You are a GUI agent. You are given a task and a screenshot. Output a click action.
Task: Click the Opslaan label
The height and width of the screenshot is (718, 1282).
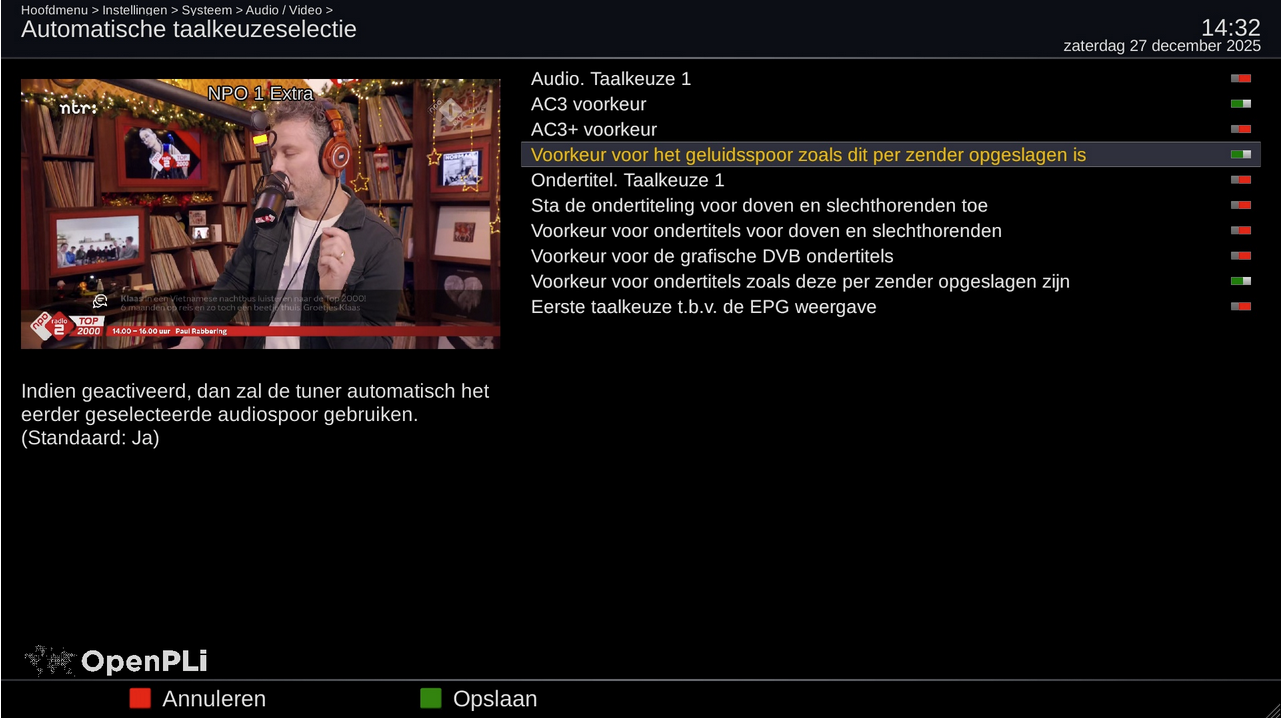495,699
